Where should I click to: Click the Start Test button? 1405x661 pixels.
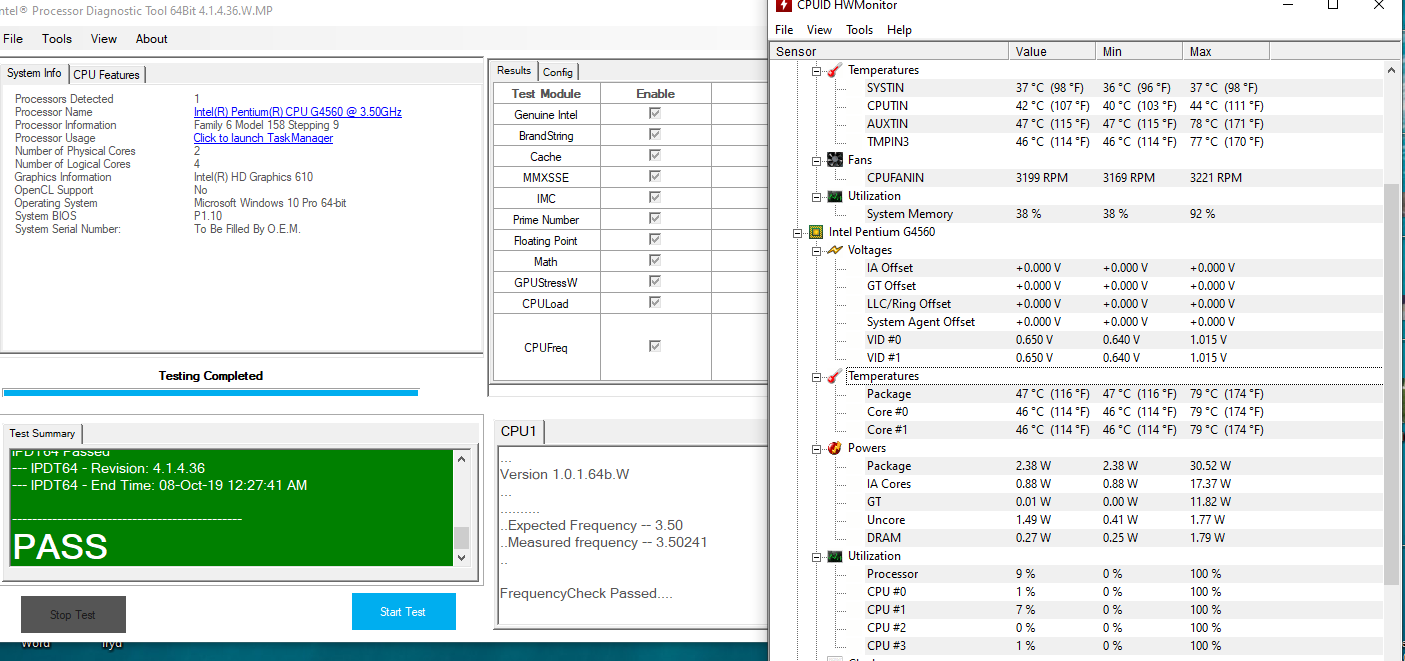403,612
